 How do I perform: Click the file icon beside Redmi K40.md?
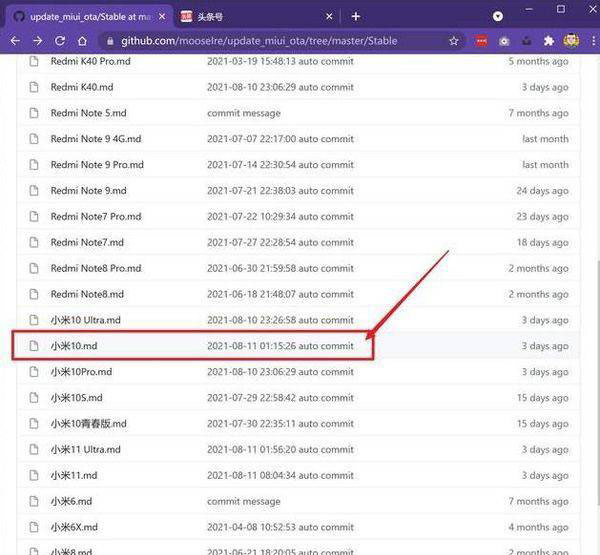tap(33, 87)
